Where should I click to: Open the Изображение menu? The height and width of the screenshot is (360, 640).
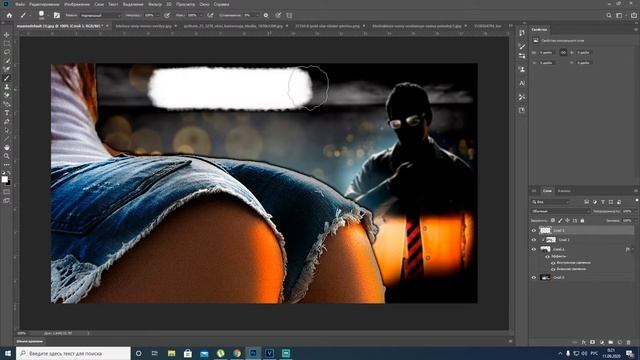[x=77, y=4]
